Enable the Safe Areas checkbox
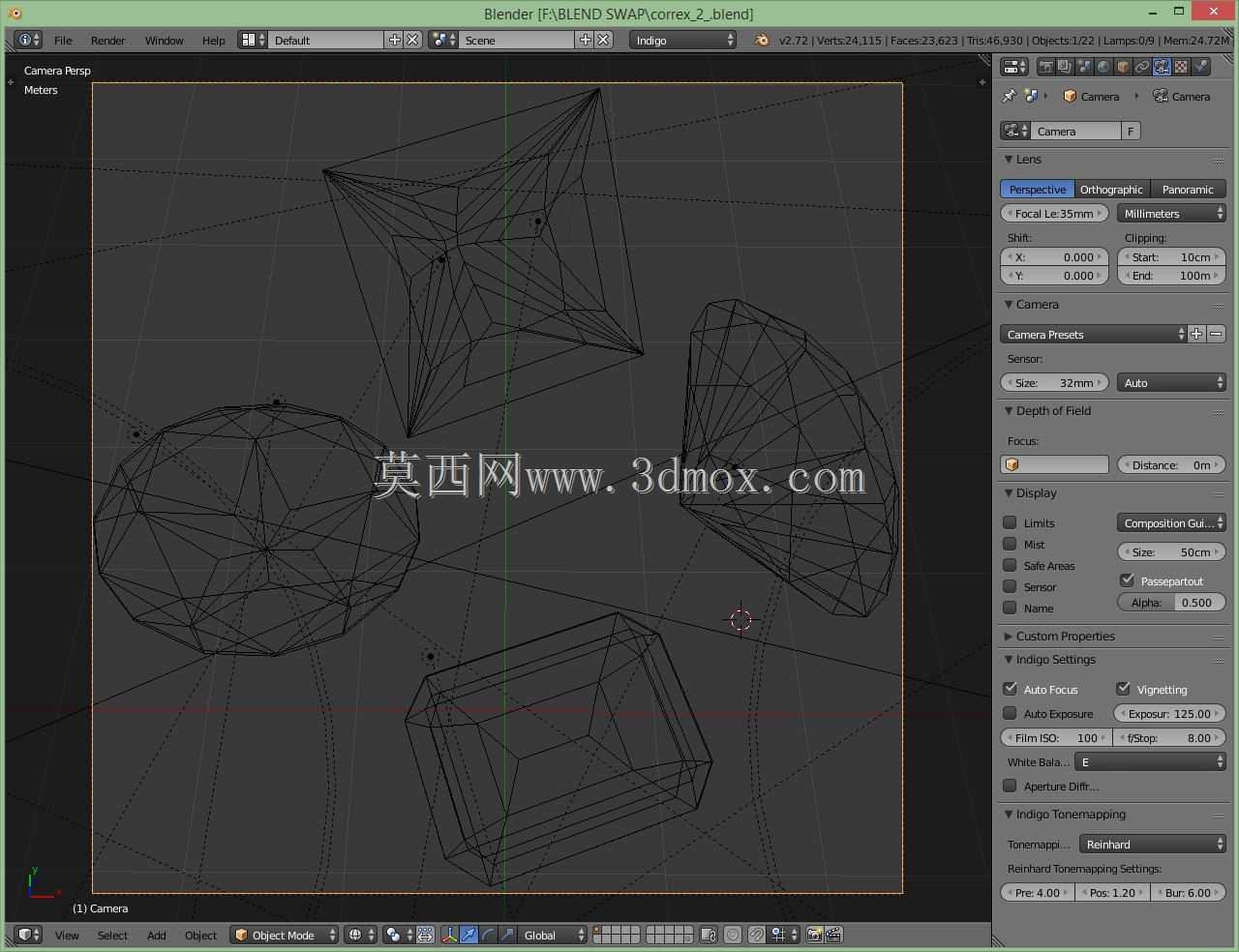The height and width of the screenshot is (952, 1239). (1010, 565)
